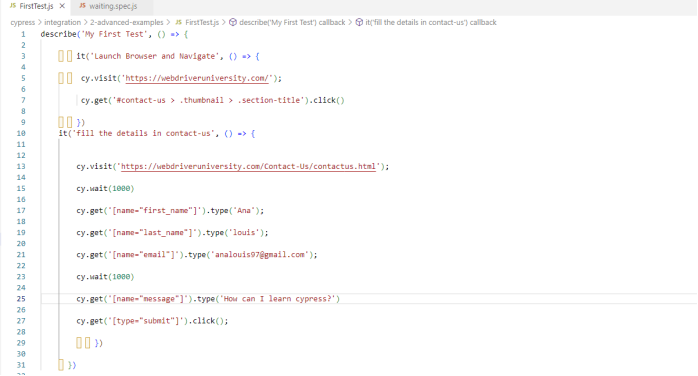The image size is (698, 376).
Task: Switch to the FirstTest.js tab
Action: [x=37, y=6]
